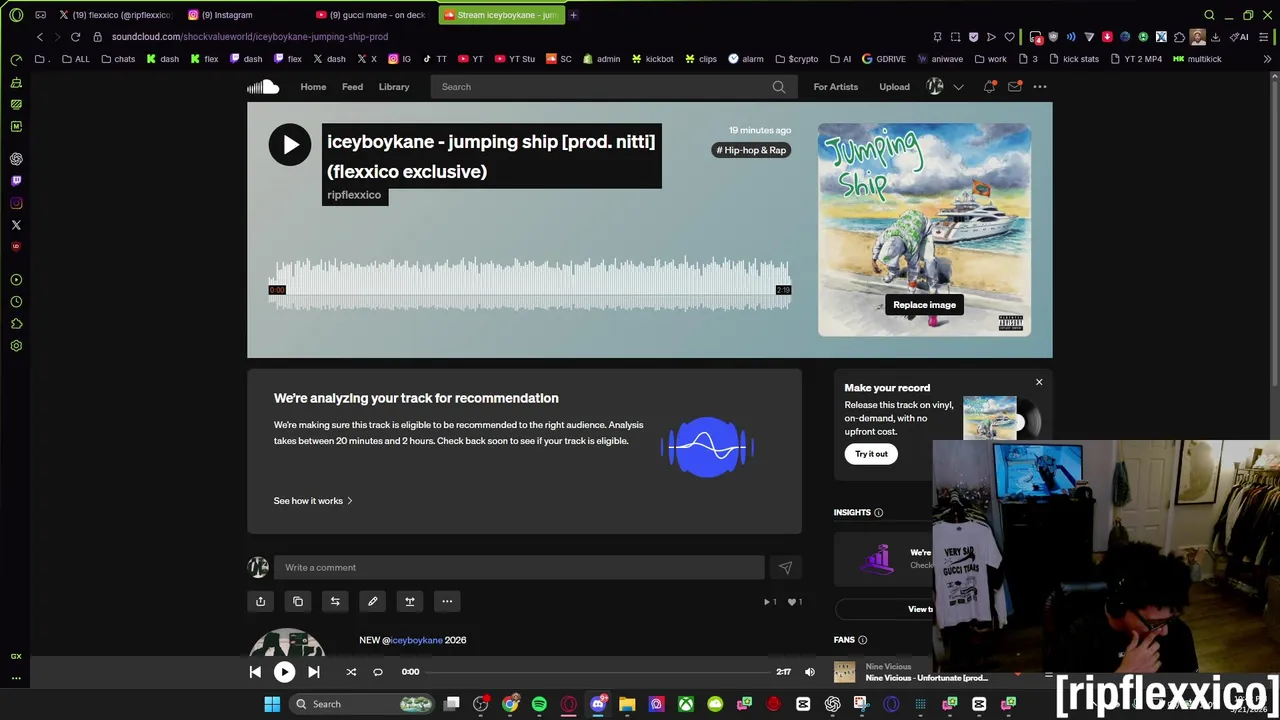The image size is (1280, 720).
Task: Expand the profile avatar dropdown chevron
Action: tap(958, 87)
